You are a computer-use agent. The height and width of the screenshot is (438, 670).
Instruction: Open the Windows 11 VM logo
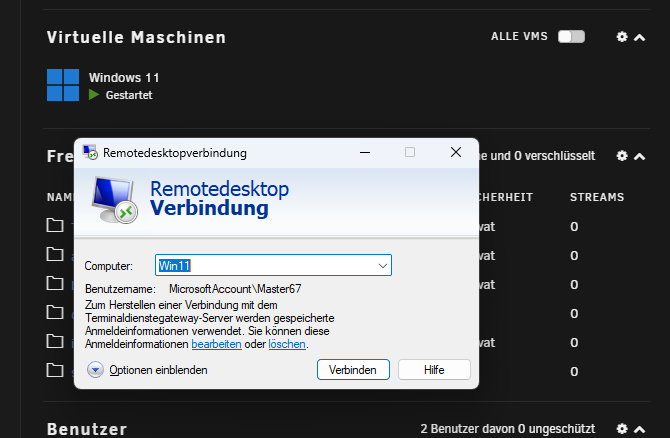point(63,85)
